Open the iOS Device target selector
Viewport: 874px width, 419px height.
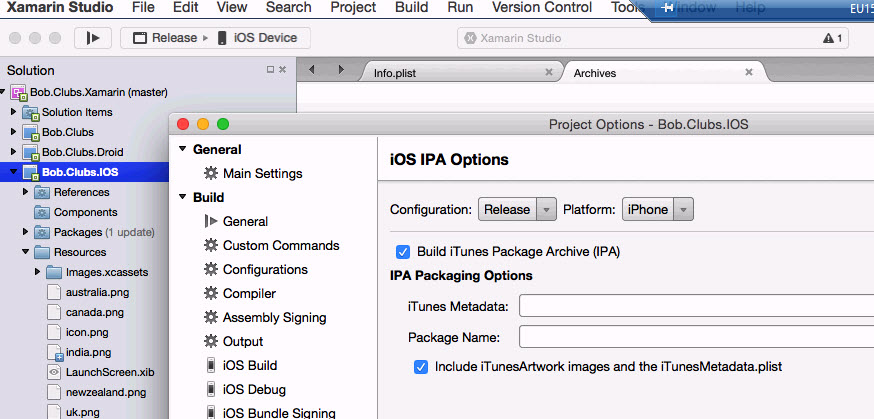258,38
